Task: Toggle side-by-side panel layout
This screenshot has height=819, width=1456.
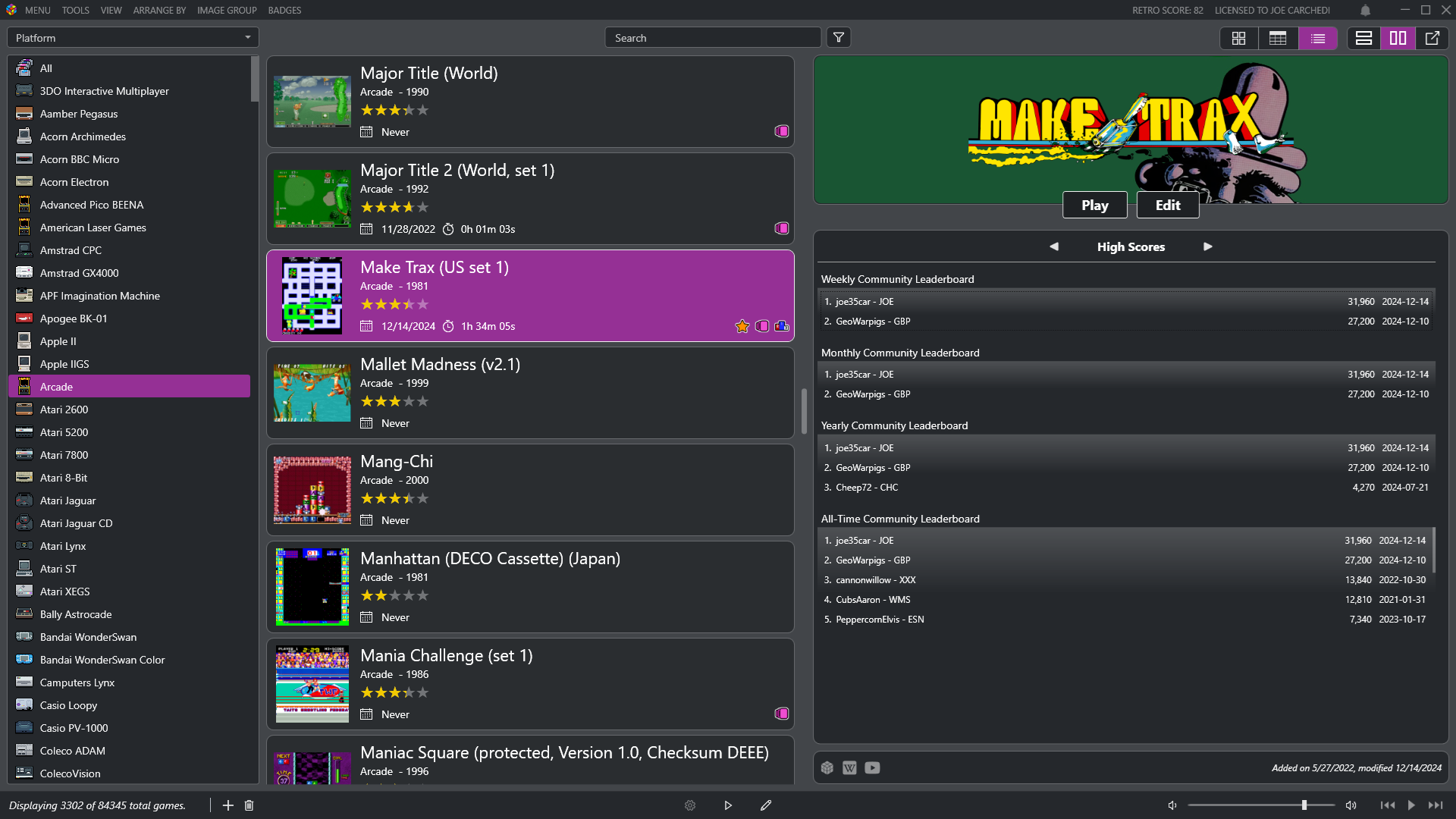Action: [x=1398, y=38]
